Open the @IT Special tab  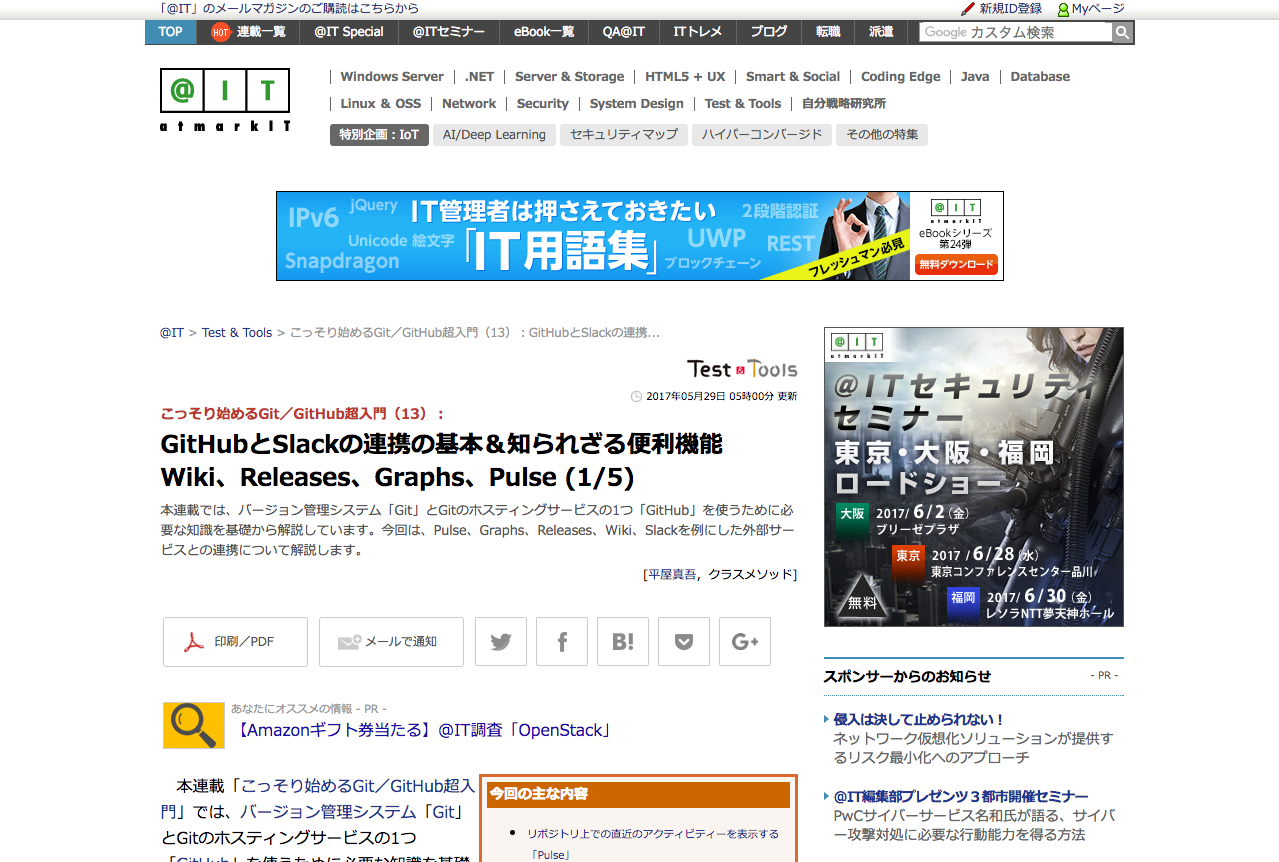pos(349,32)
